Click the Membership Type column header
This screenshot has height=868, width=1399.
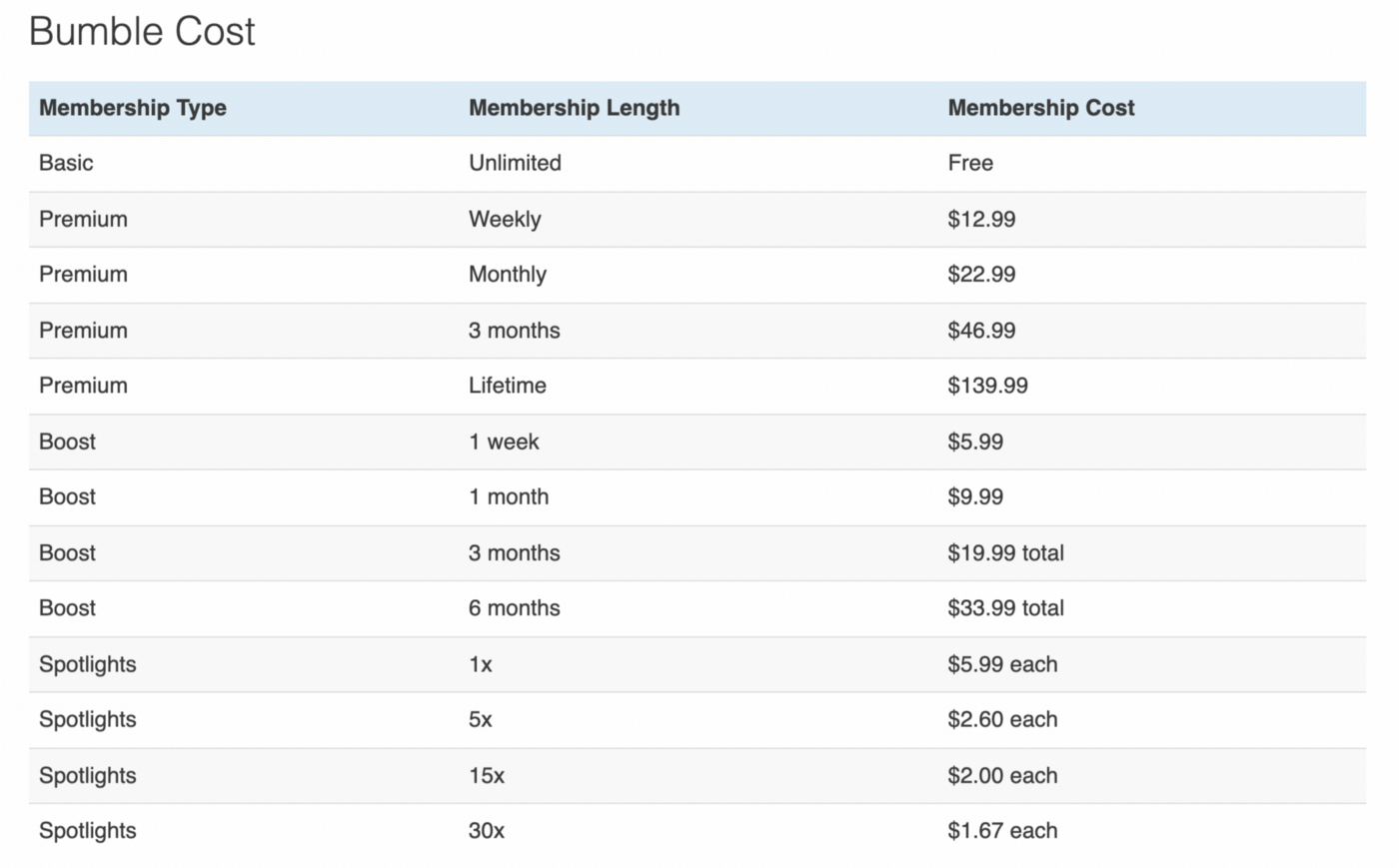point(133,108)
